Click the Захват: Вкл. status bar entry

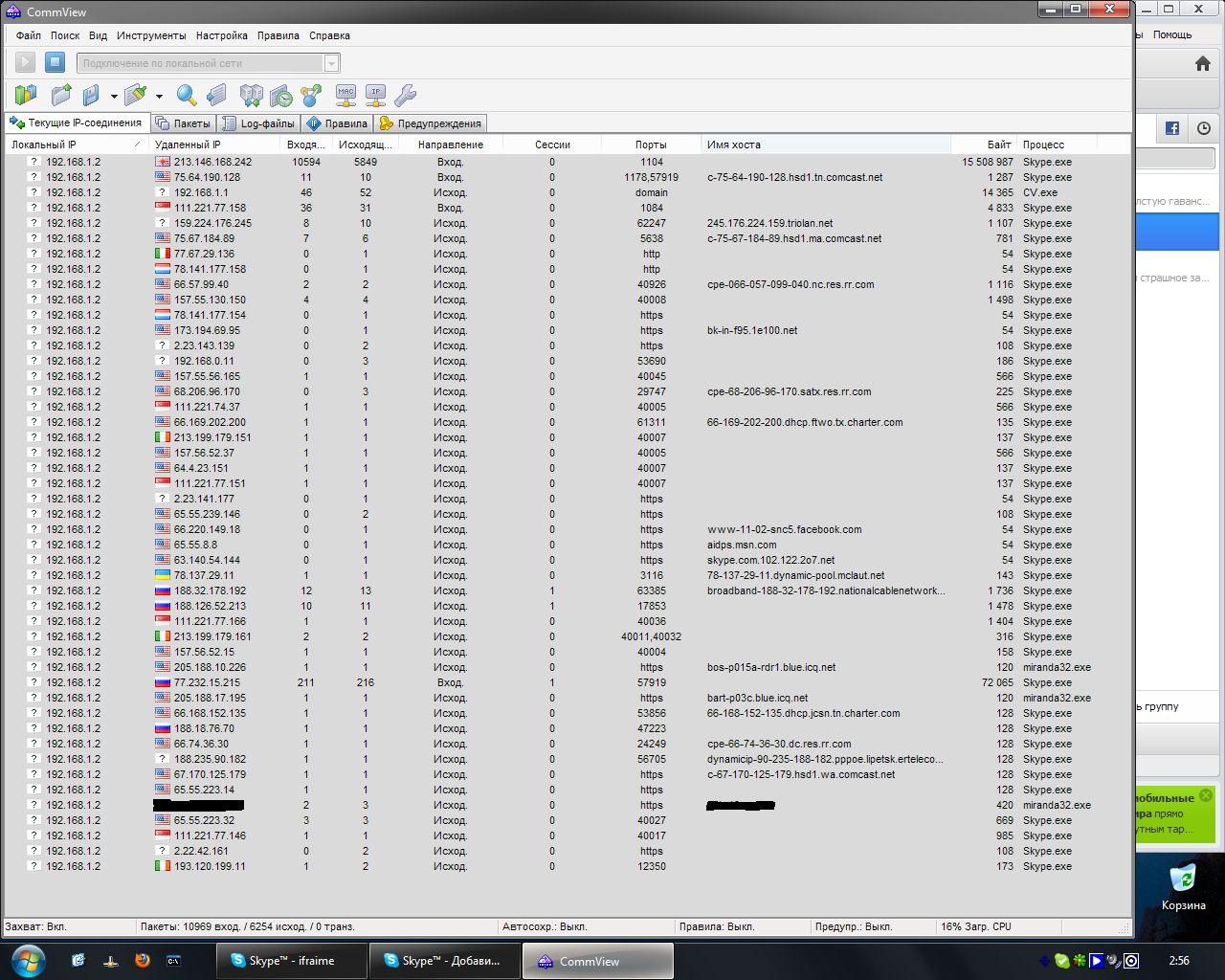click(x=36, y=926)
